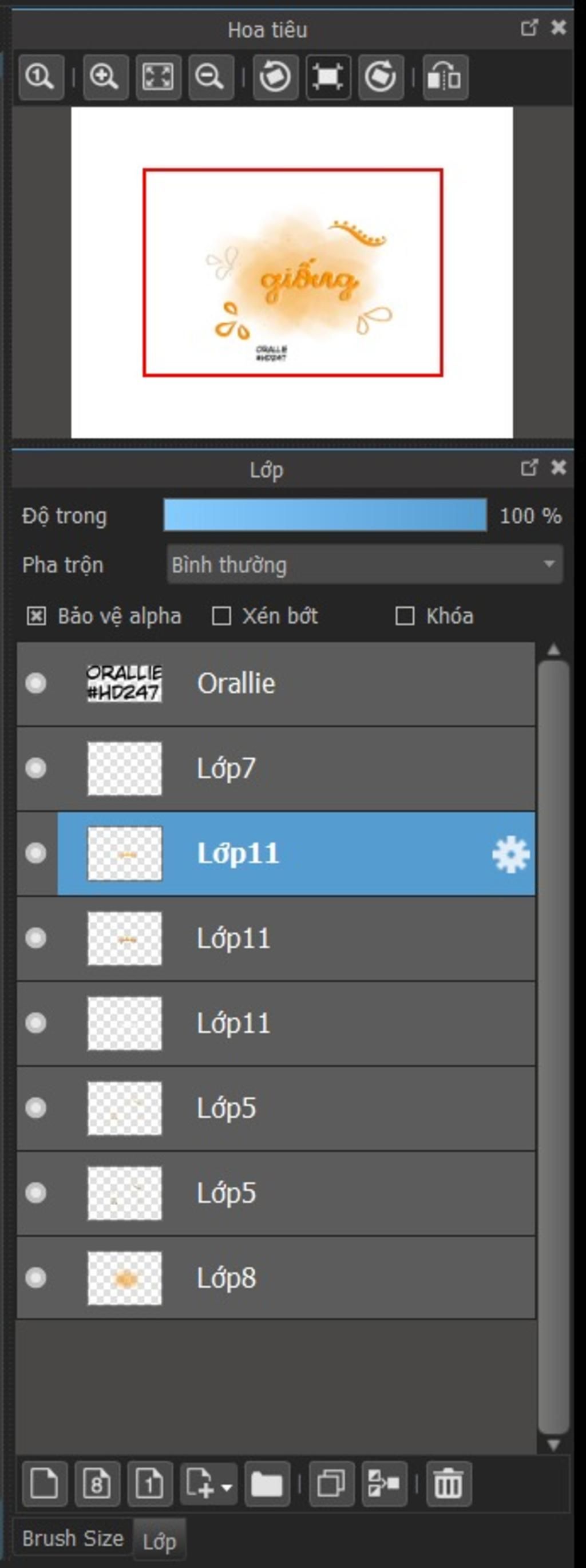Rotate the canvas view right
The height and width of the screenshot is (1568, 586).
[381, 77]
